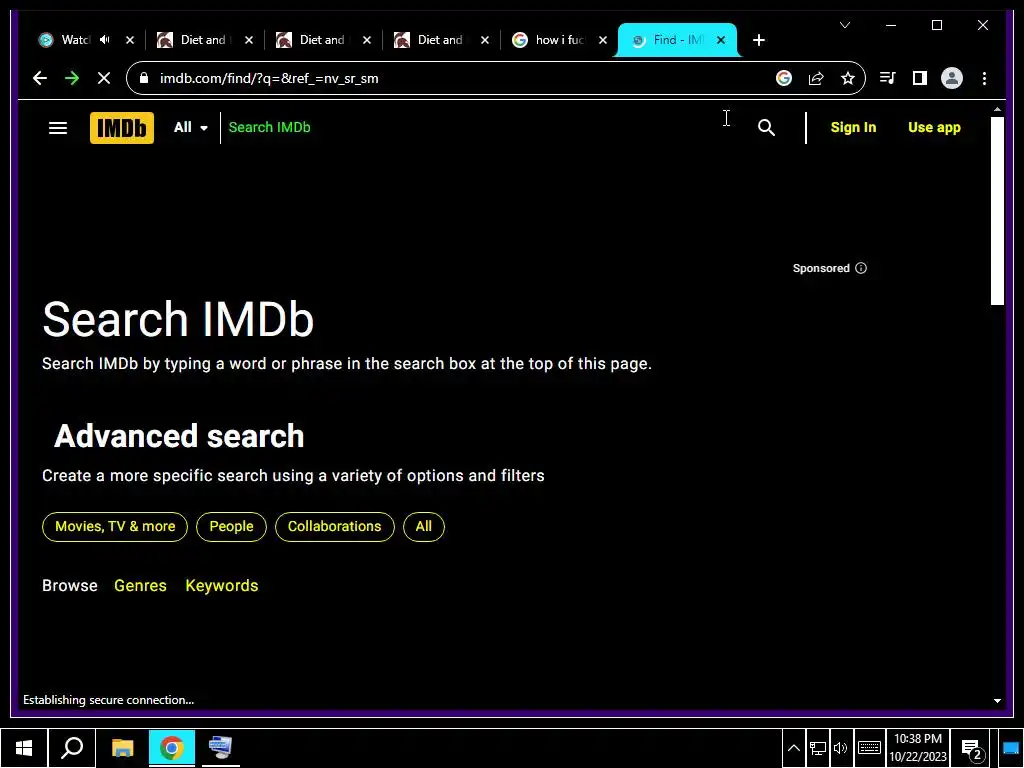Close the Find - IMDb tab
1024x768 pixels.
click(x=721, y=40)
